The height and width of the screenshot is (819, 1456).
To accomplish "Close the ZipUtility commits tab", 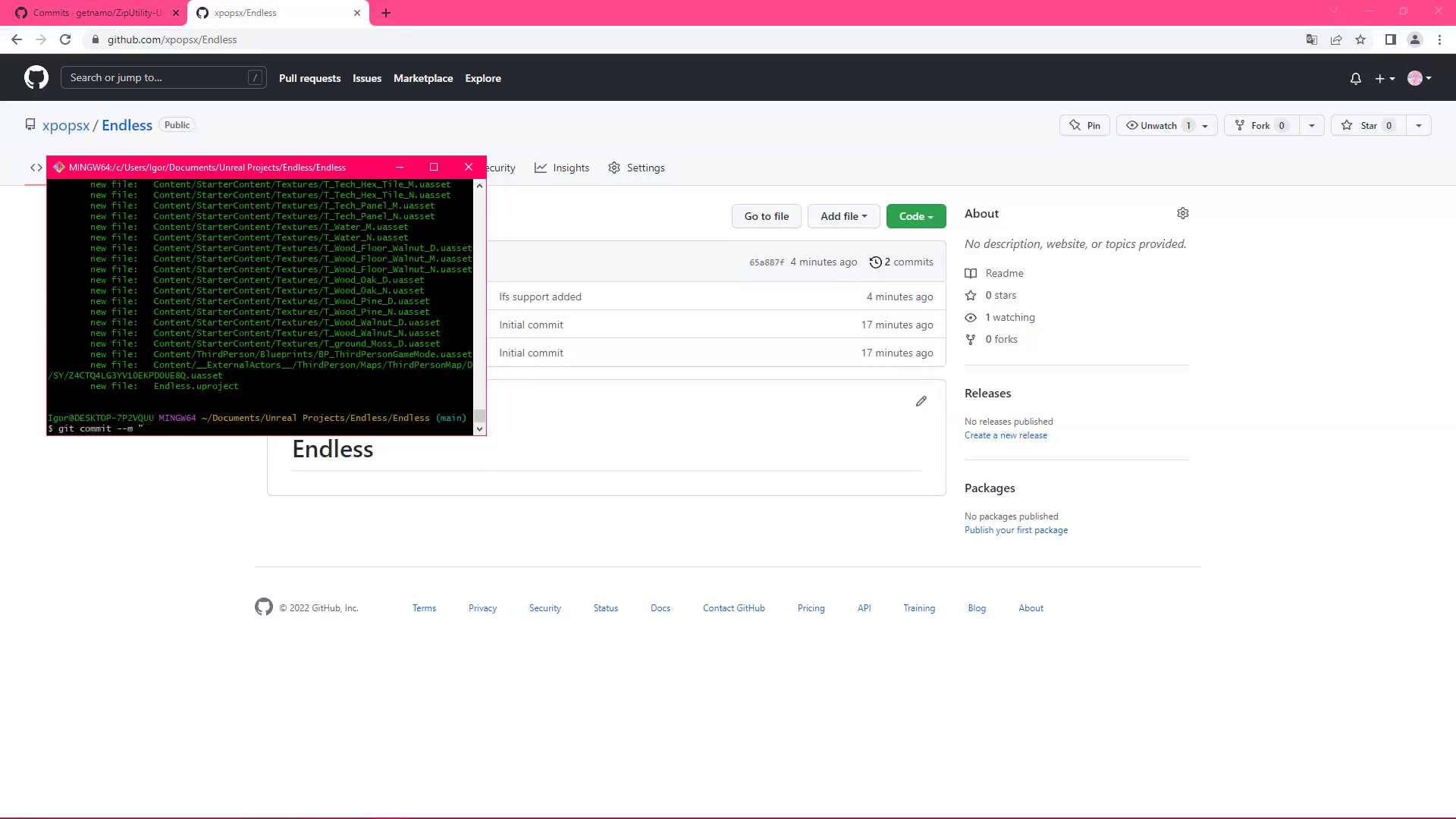I will pyautogui.click(x=176, y=13).
